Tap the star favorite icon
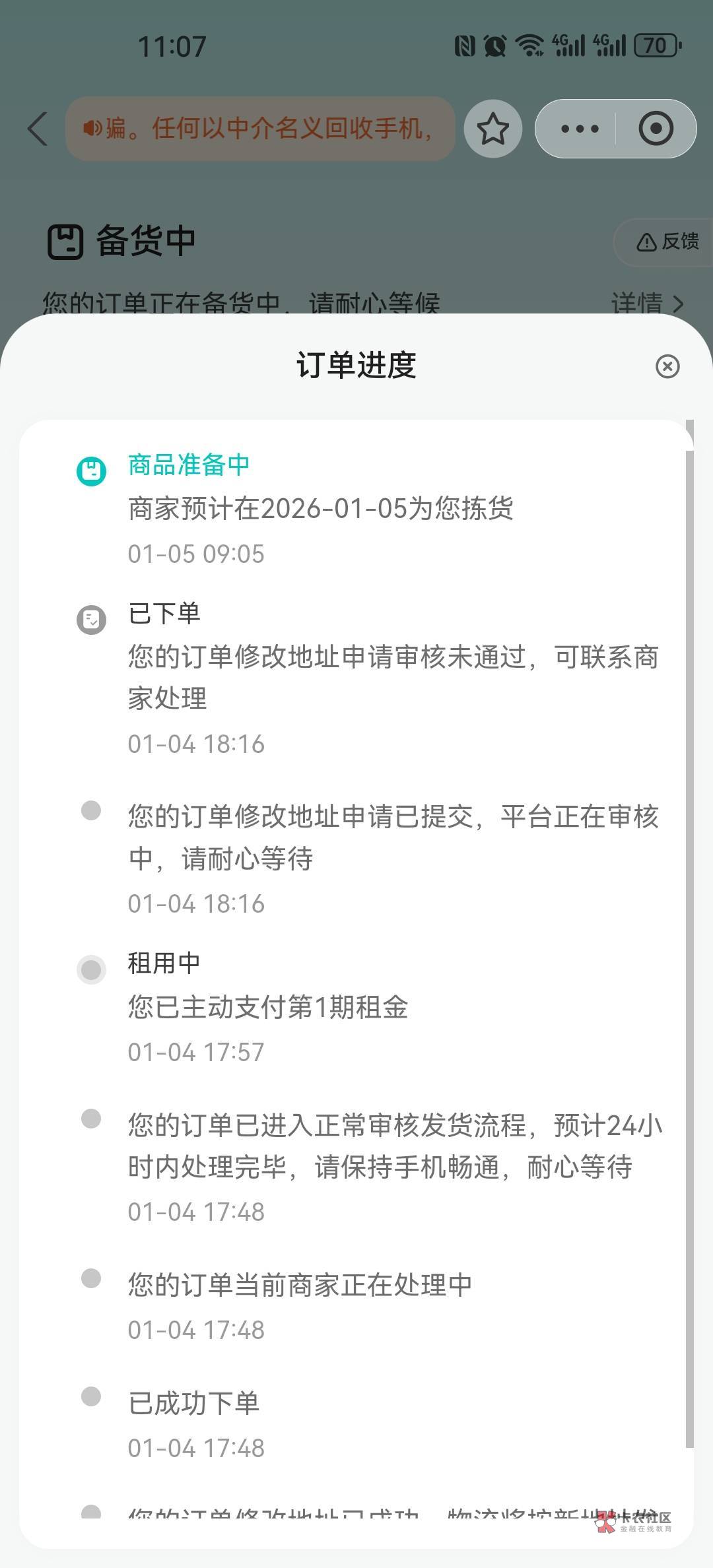The image size is (713, 1568). (x=492, y=129)
